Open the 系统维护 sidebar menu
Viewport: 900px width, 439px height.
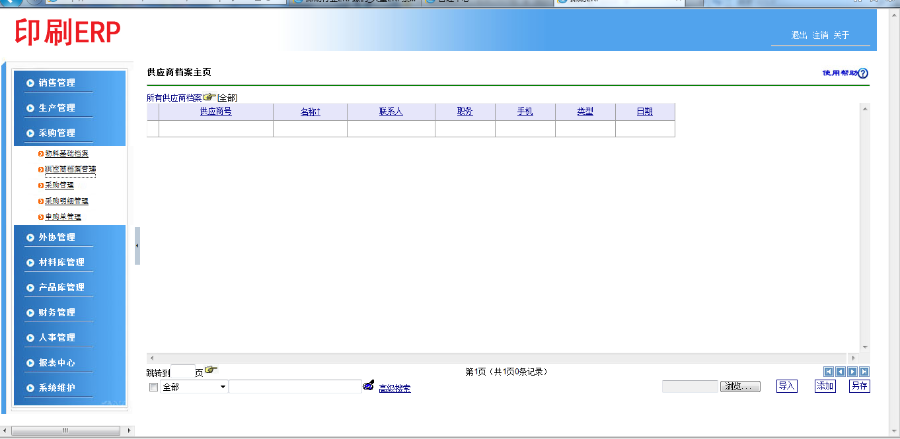[x=57, y=389]
